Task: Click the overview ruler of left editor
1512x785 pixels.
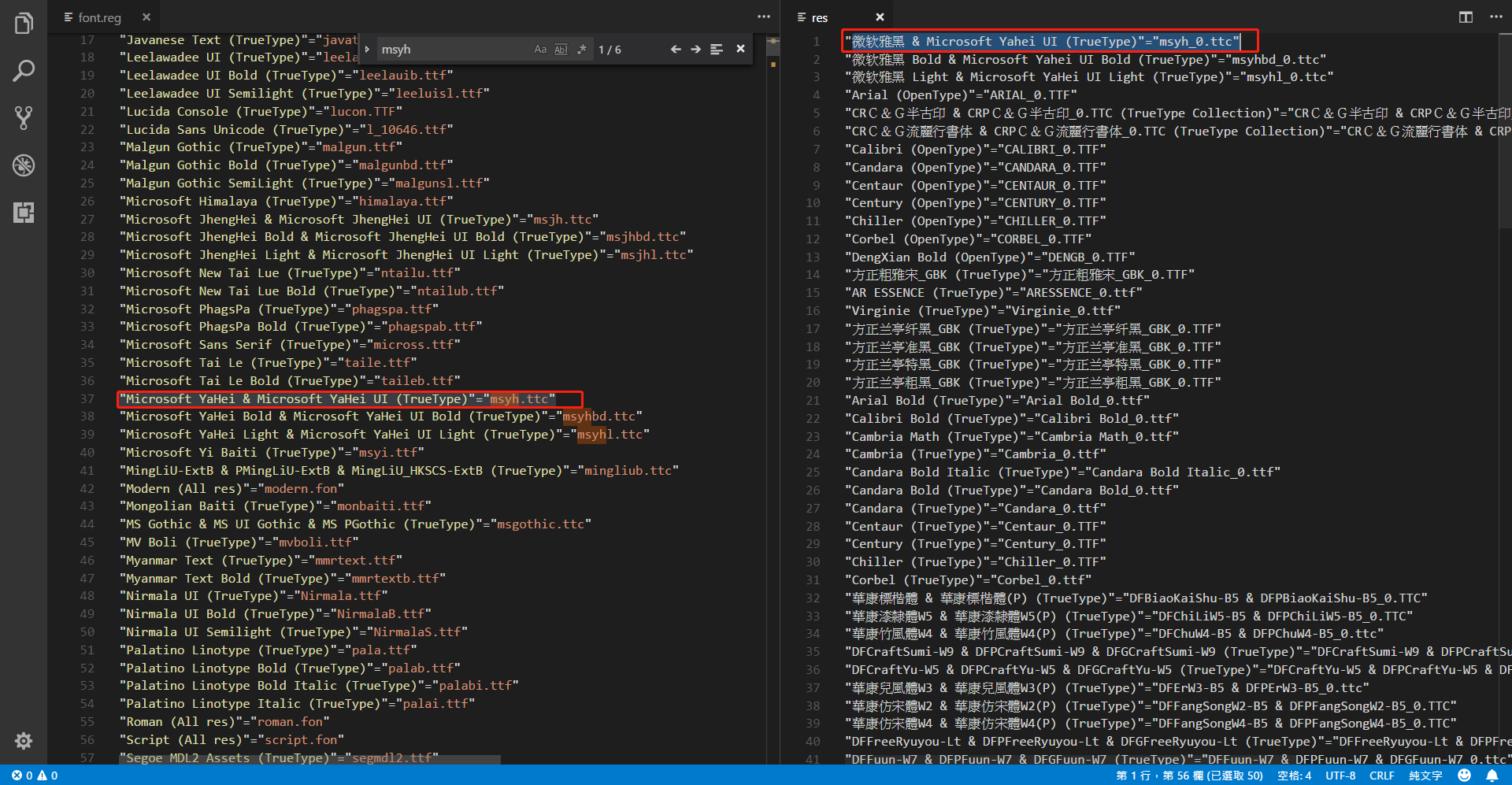Action: [x=773, y=398]
